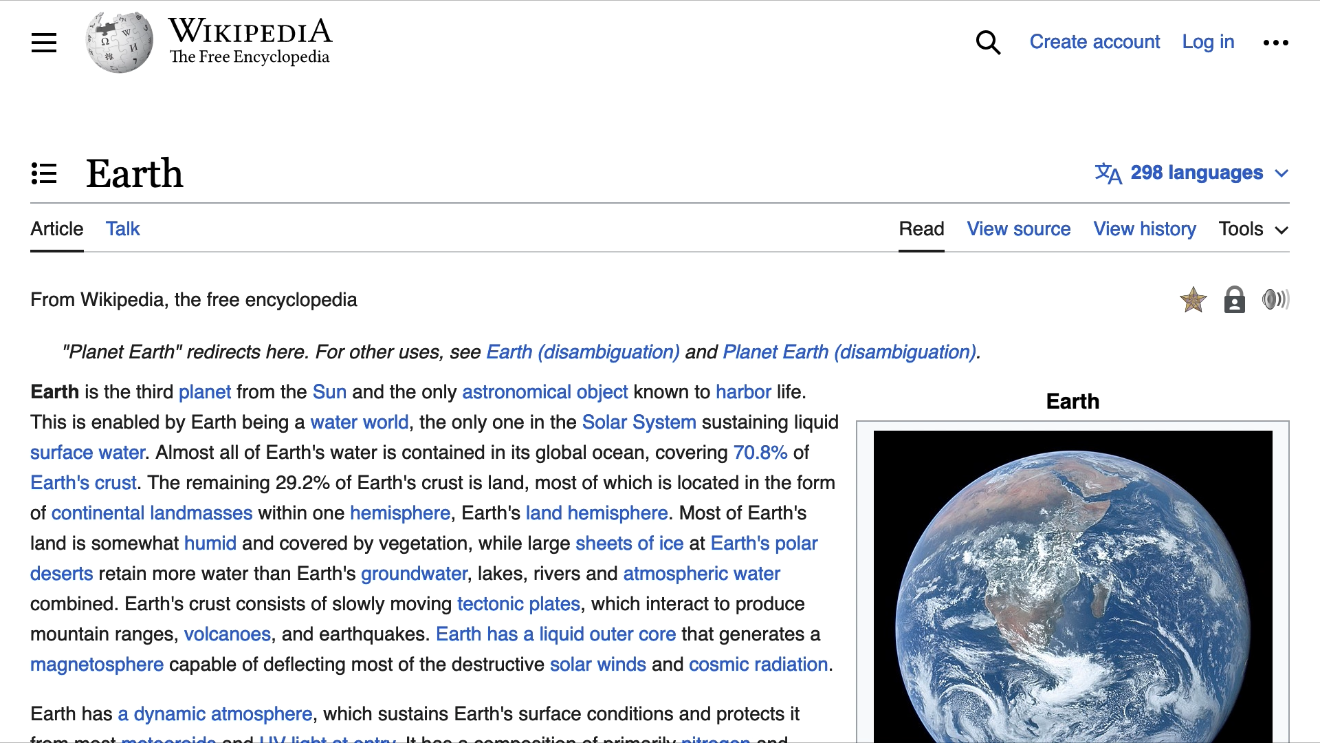Toggle the table of contents icon
The width and height of the screenshot is (1320, 743).
tap(44, 174)
